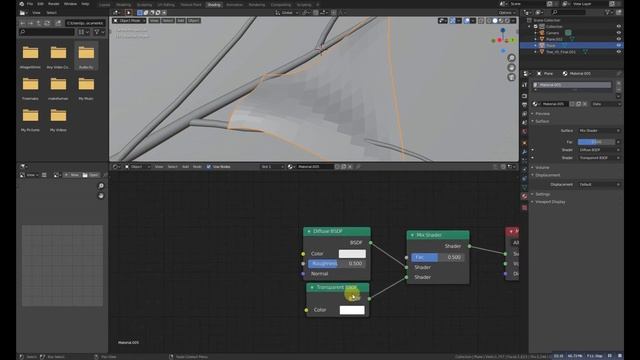Open the Window menu
This screenshot has height=360, width=640.
[70, 4]
